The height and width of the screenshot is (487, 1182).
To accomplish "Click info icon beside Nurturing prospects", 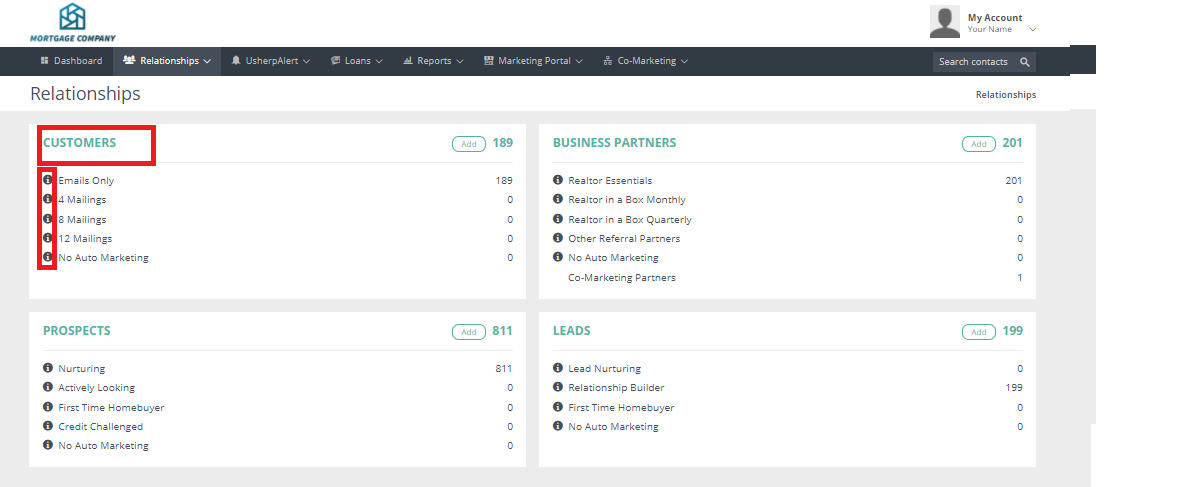I will [47, 368].
